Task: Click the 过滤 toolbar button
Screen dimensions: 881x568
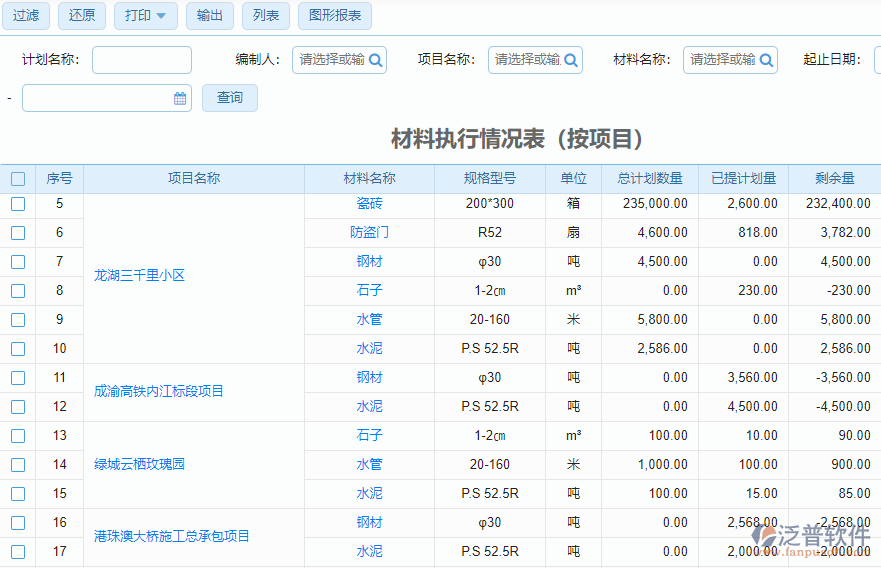Action: pos(26,16)
